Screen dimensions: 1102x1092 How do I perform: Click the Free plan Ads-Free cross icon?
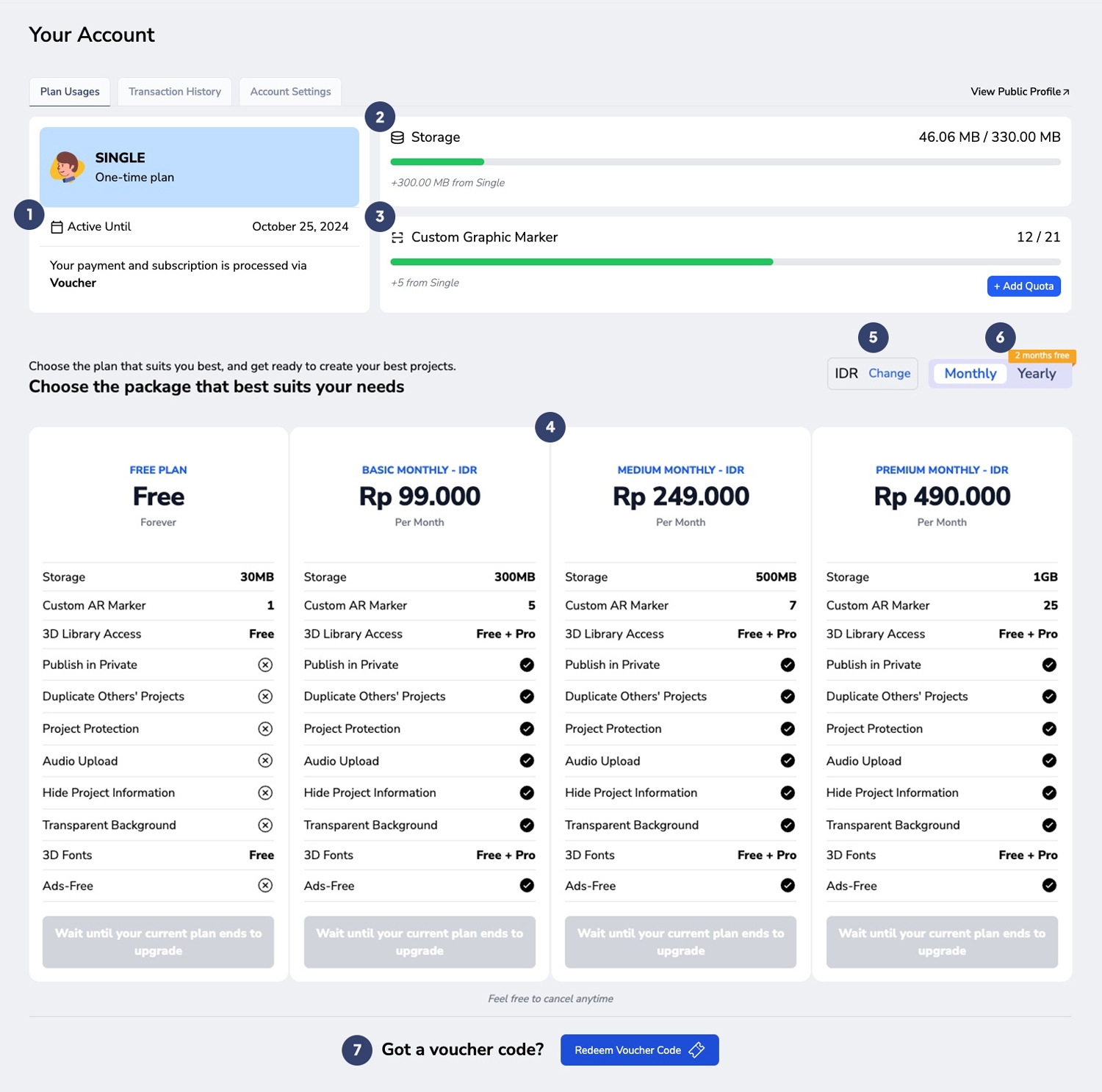[265, 886]
